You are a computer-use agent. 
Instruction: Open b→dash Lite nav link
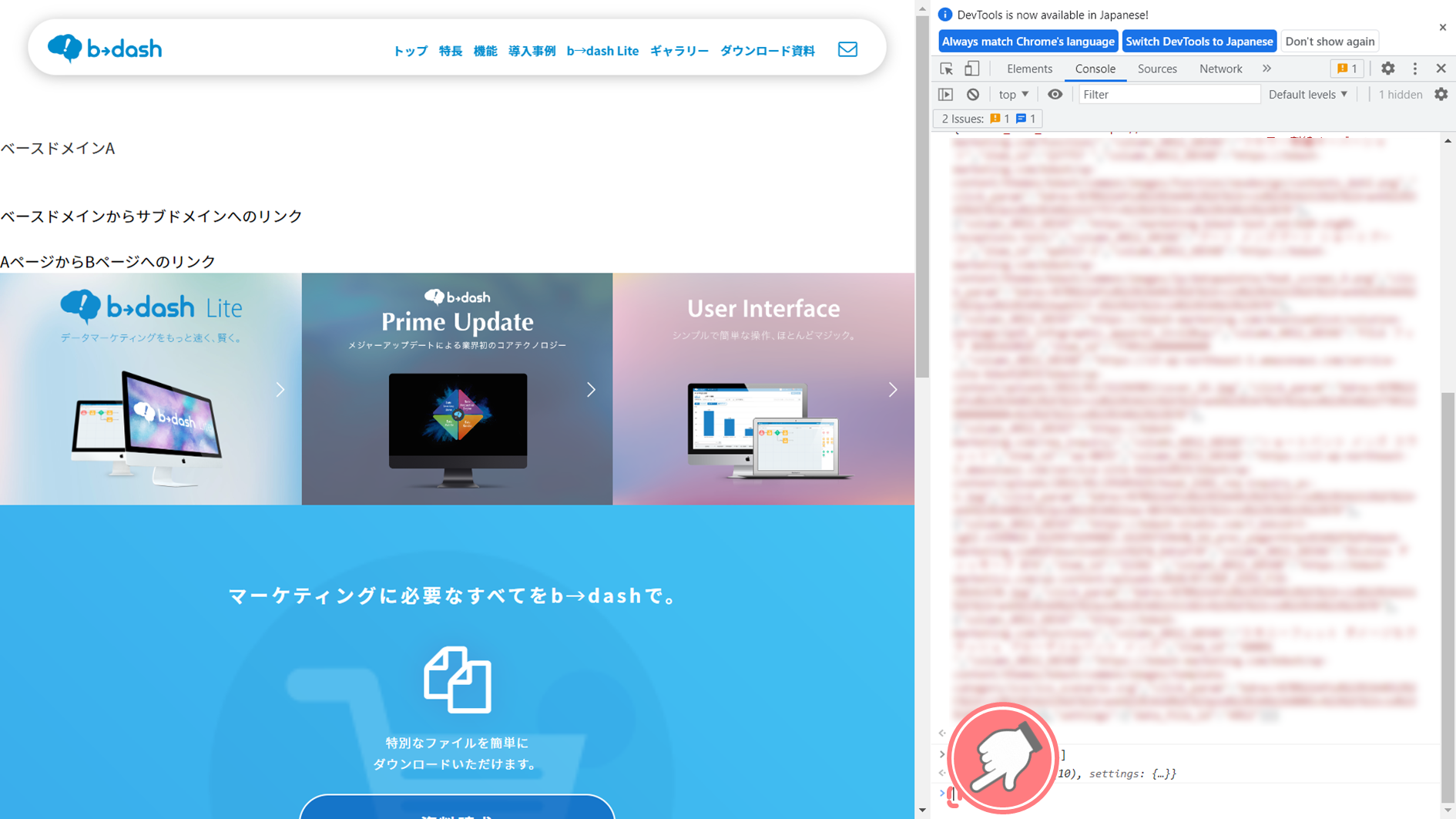coord(602,51)
